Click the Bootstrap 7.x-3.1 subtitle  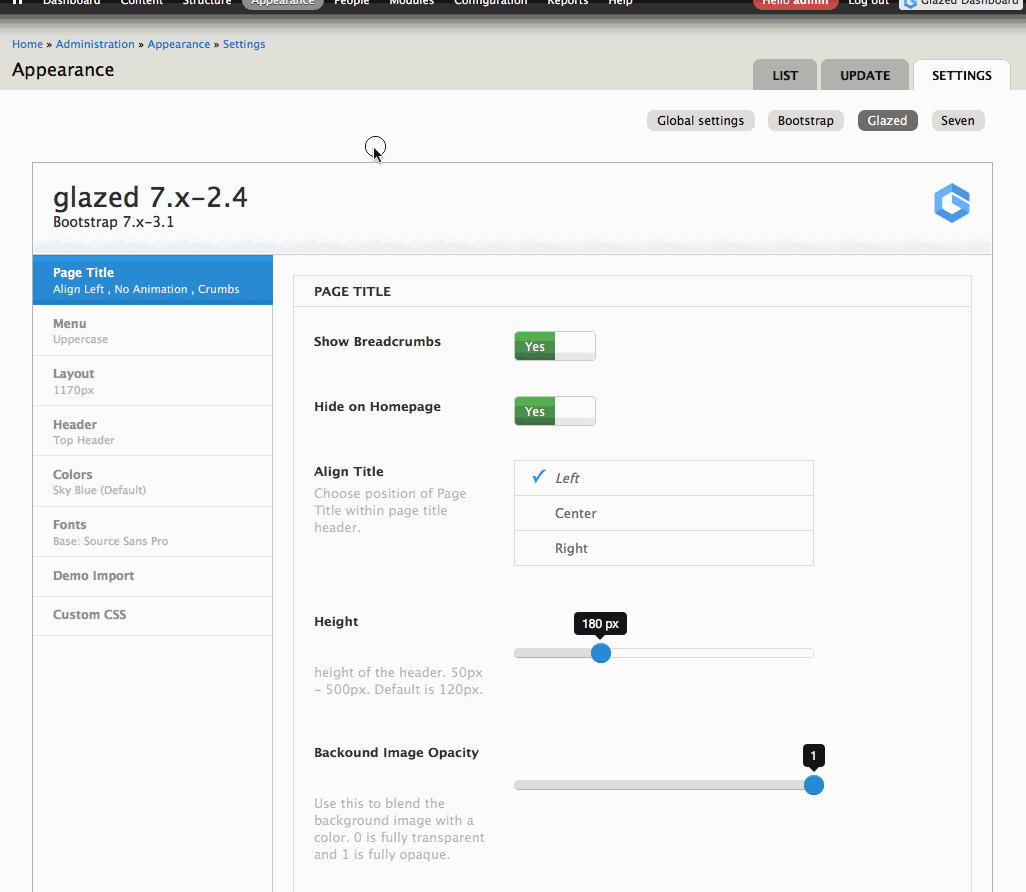coord(113,222)
